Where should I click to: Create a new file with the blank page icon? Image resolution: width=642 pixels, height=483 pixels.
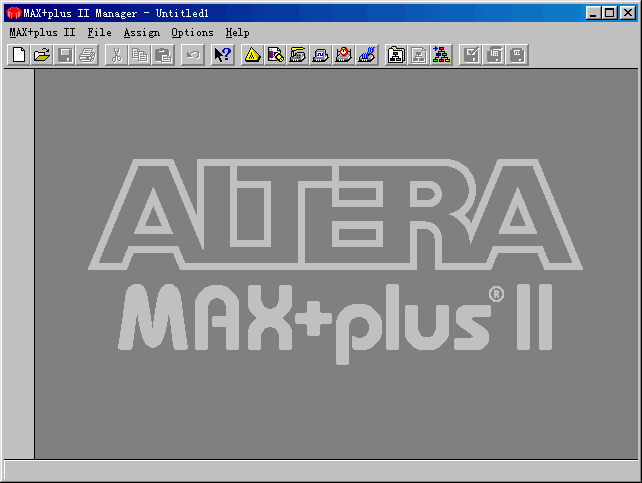click(x=18, y=55)
